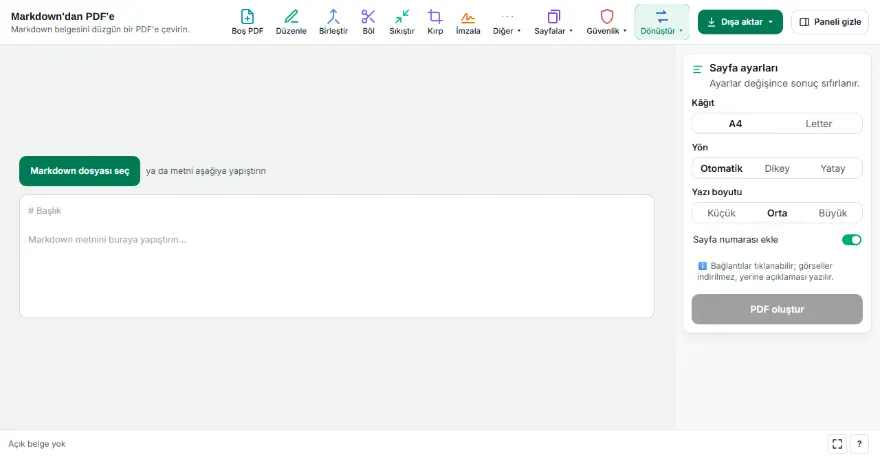The width and height of the screenshot is (880, 457).
Task: Click into the Markdown text area
Action: coord(337,256)
